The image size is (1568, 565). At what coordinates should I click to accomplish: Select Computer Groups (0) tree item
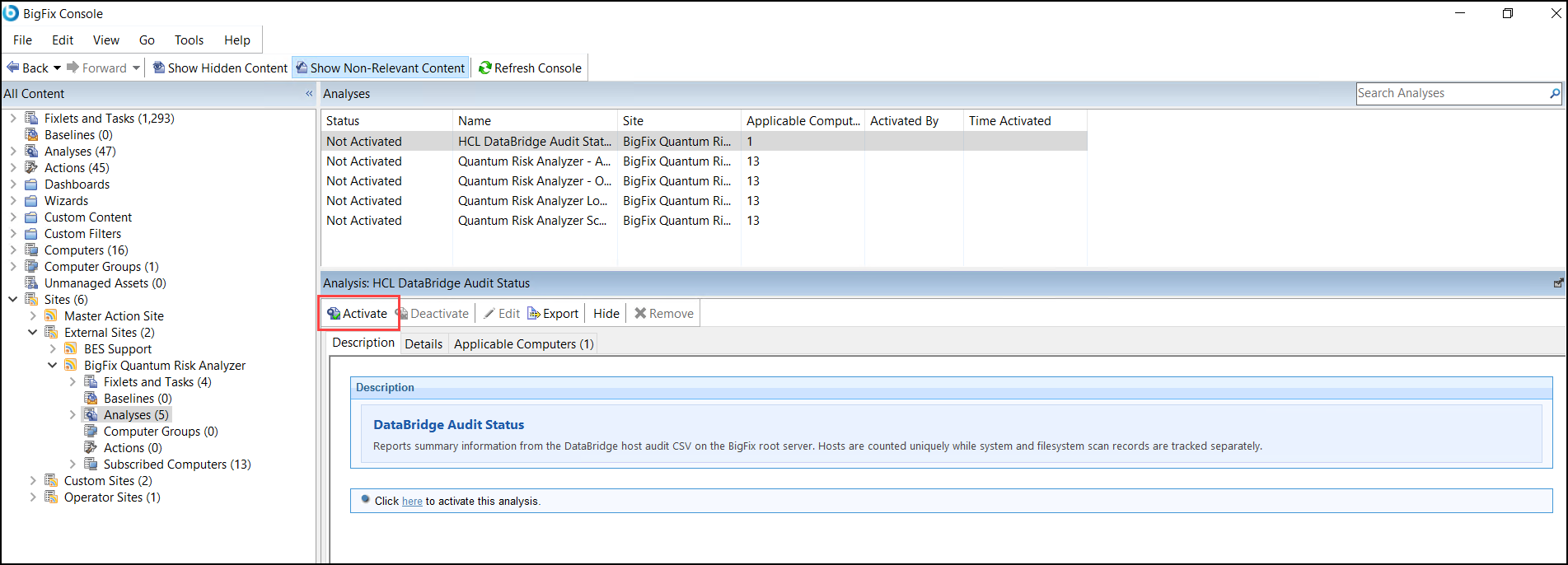tap(161, 431)
